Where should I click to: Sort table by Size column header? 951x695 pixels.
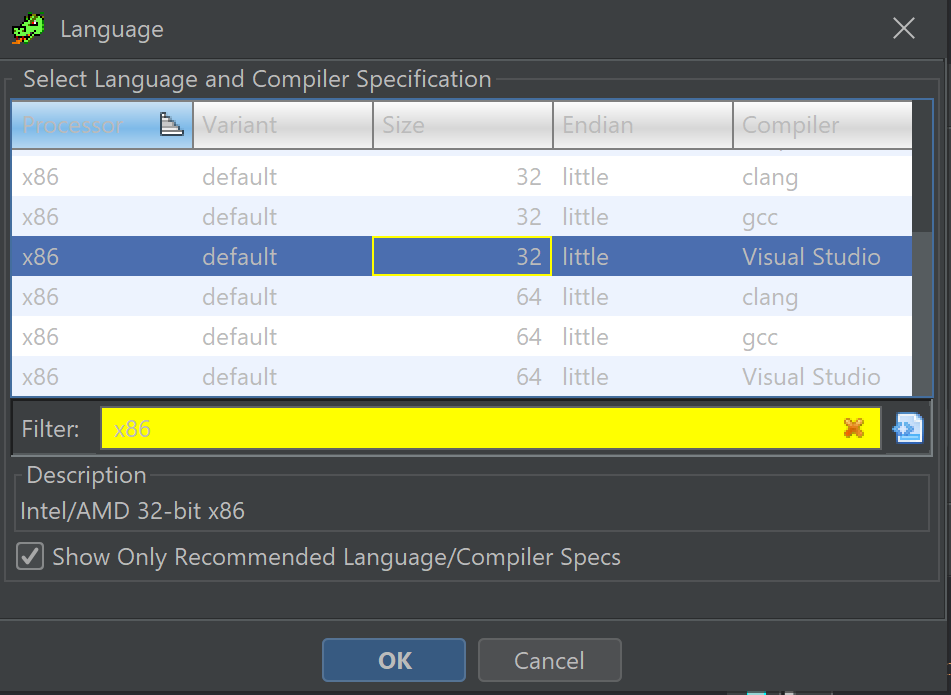point(463,125)
